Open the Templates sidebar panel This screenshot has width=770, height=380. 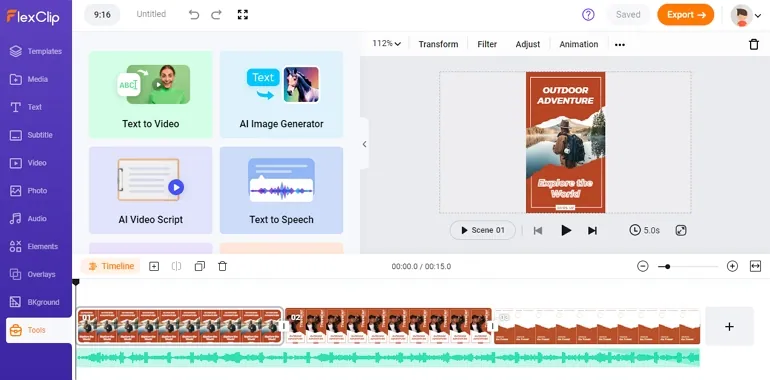coord(36,51)
